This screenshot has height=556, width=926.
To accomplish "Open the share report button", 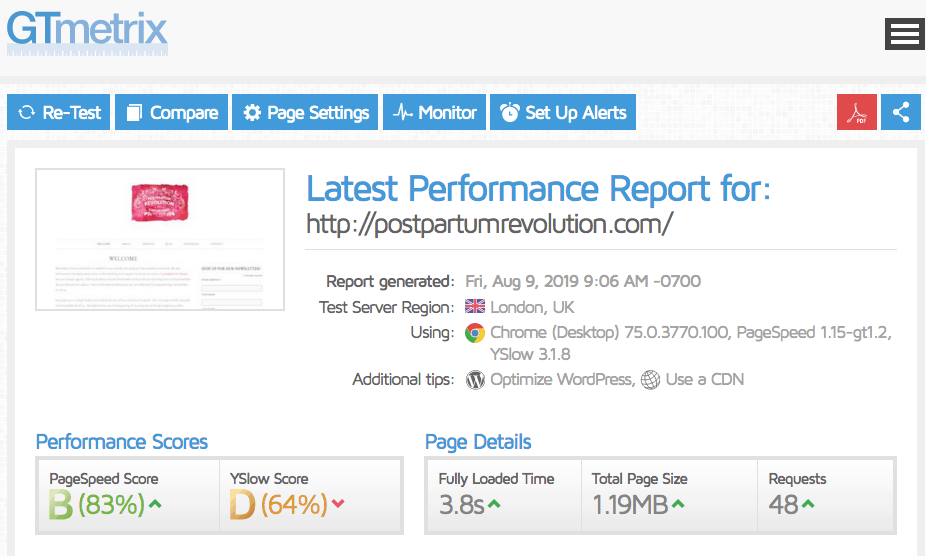I will (x=901, y=112).
